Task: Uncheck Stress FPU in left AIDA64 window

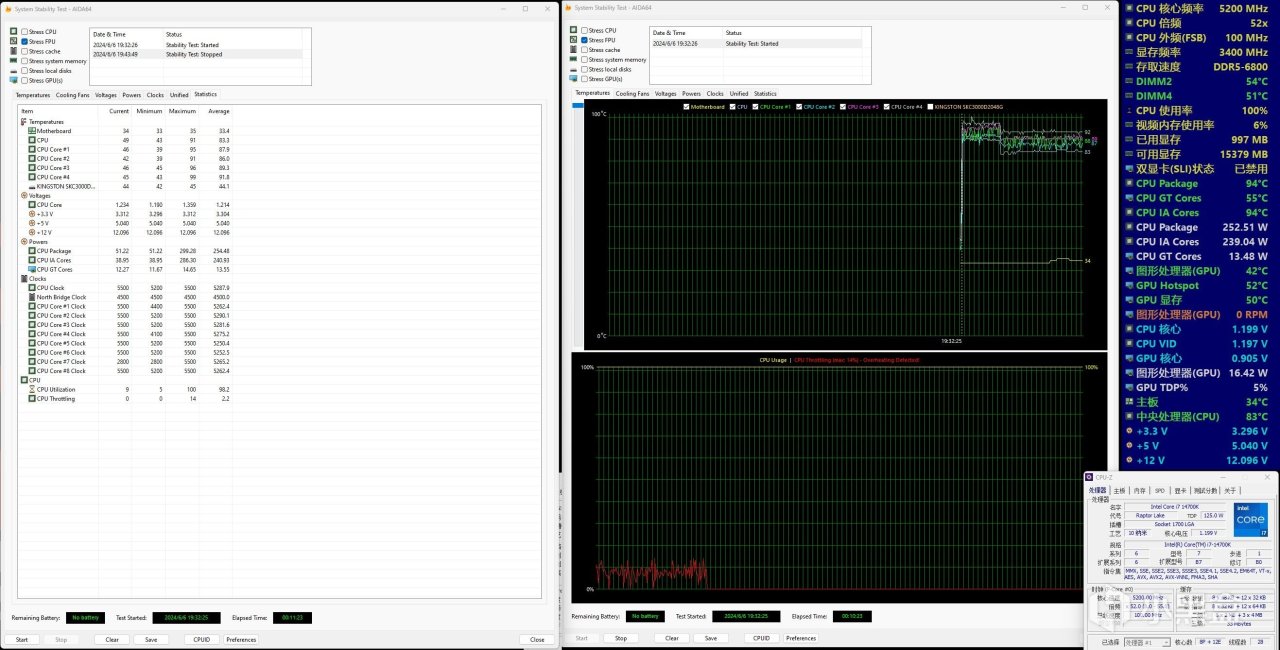Action: (x=23, y=41)
